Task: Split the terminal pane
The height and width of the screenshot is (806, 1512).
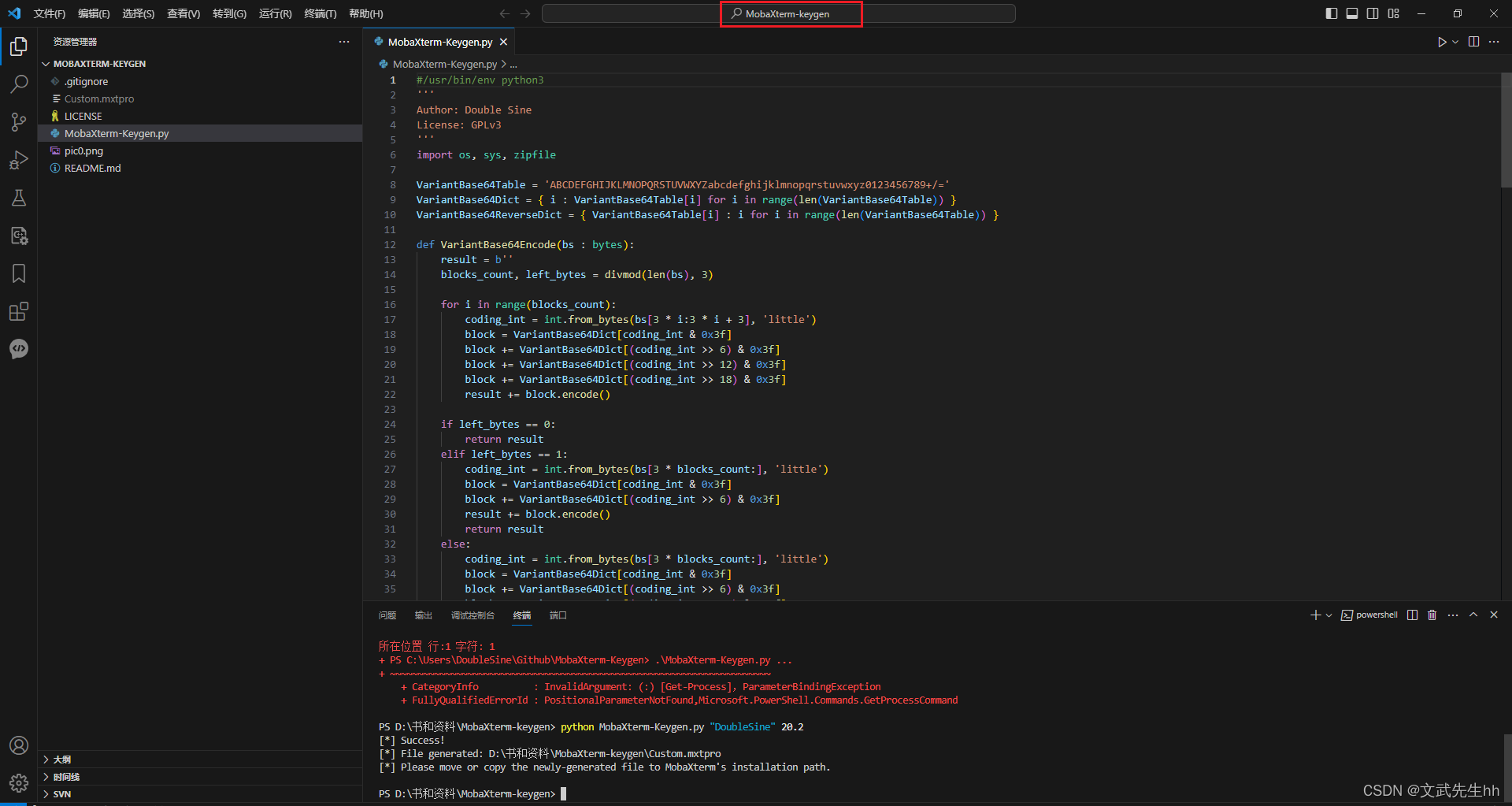Action: [1413, 615]
